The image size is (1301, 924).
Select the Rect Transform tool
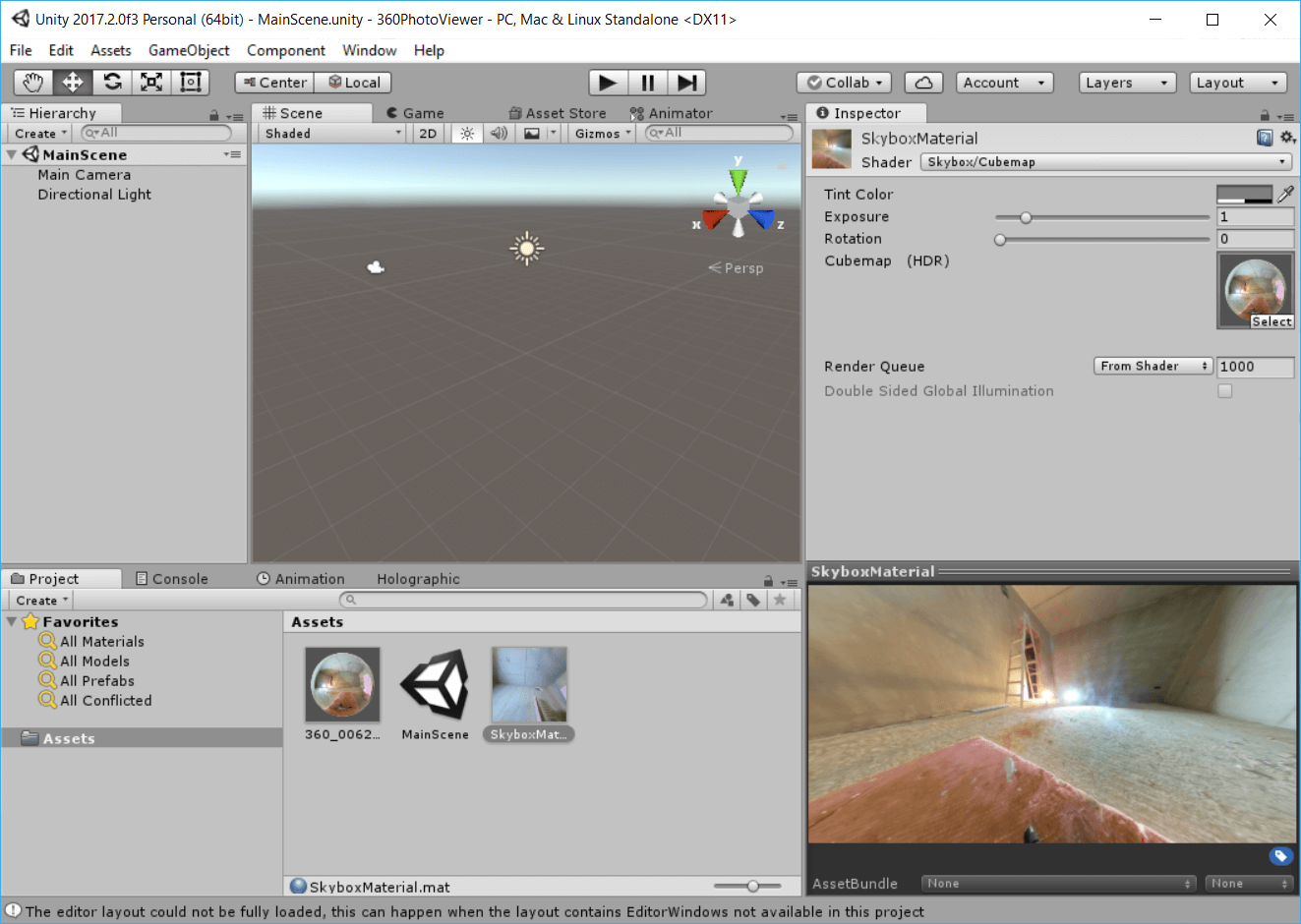(x=191, y=83)
